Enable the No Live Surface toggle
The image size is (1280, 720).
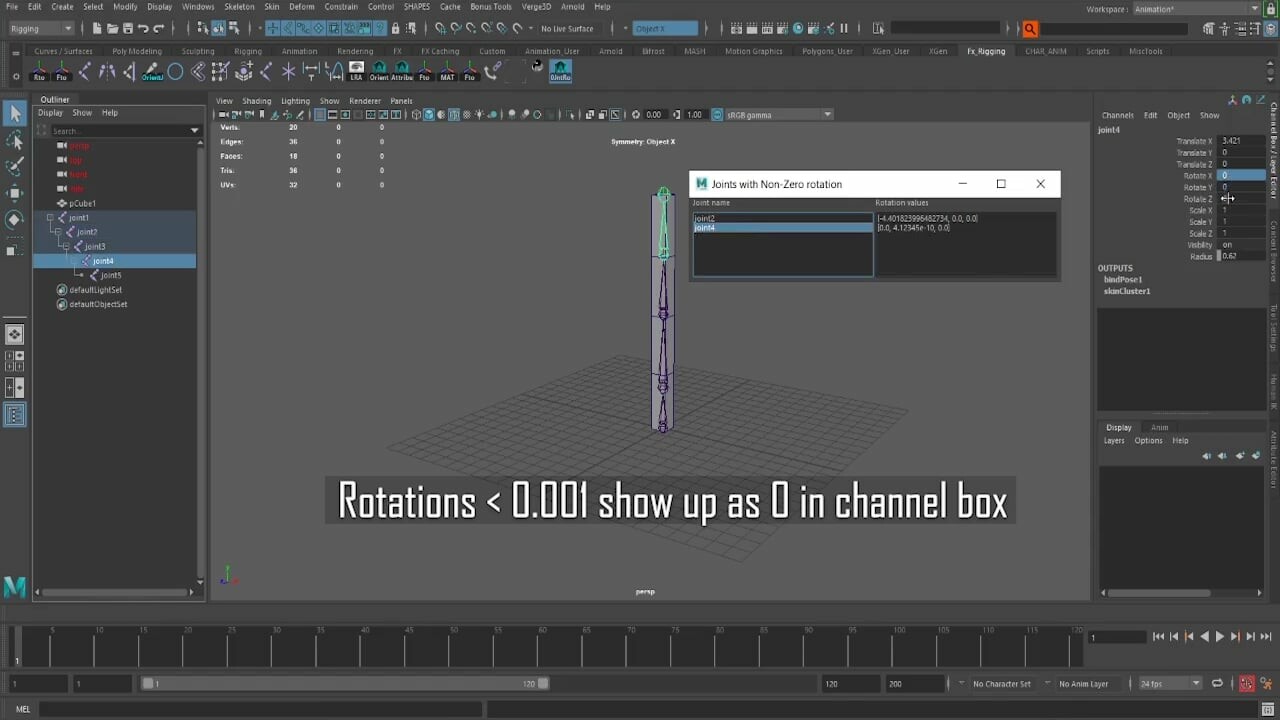pyautogui.click(x=566, y=28)
